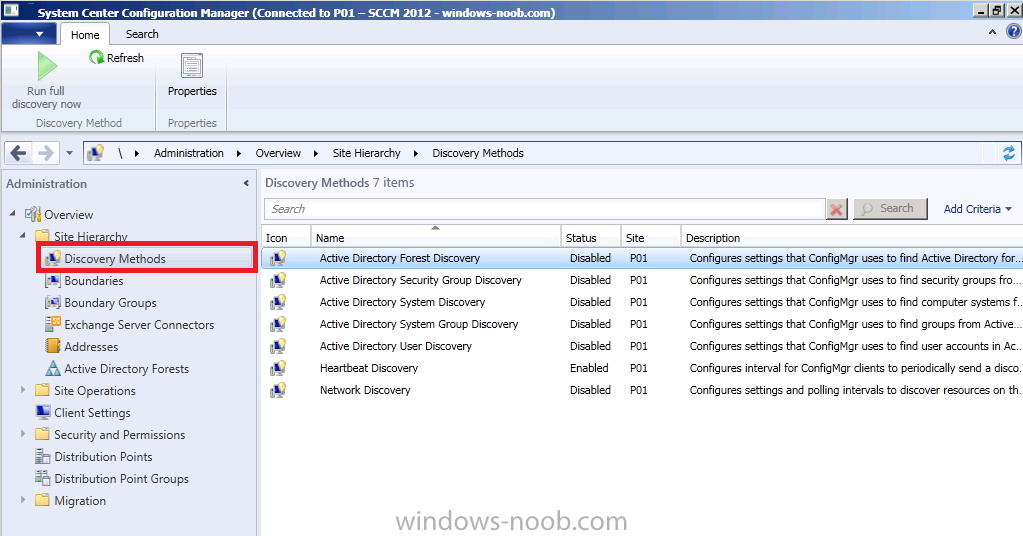The height and width of the screenshot is (536, 1023).
Task: Click the Client Settings monitor icon
Action: [43, 412]
